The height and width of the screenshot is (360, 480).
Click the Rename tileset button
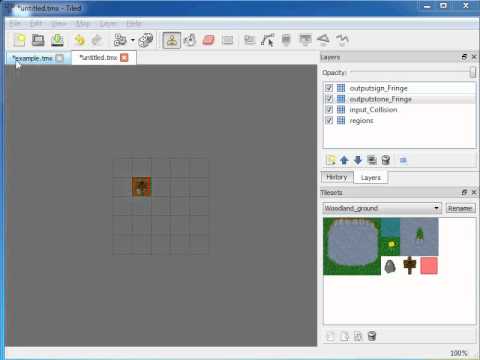point(460,208)
